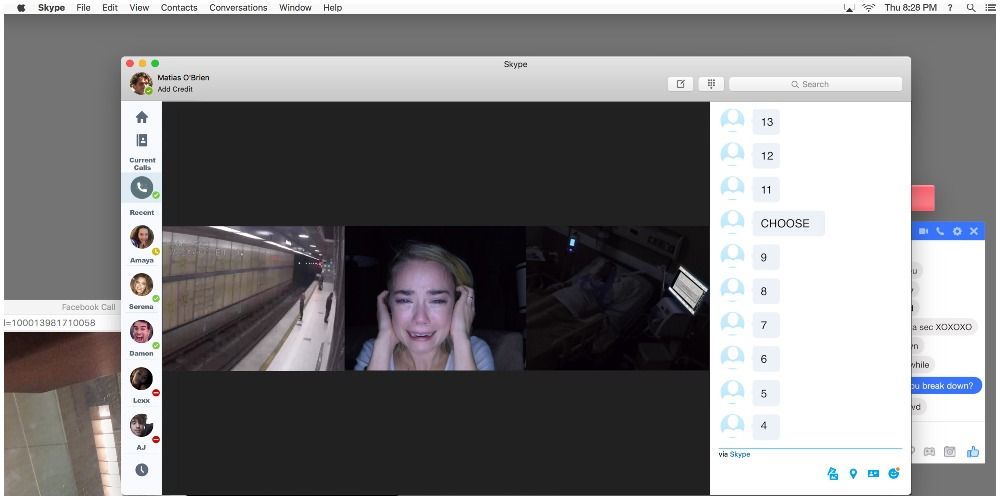Click the message reading 5
Screen dimensions: 1000x500
tap(764, 393)
